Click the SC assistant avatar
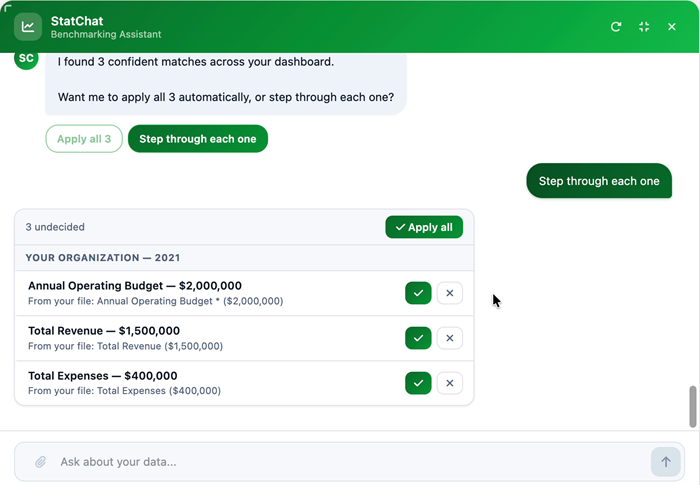Viewport: 700px width, 485px height. point(26,59)
